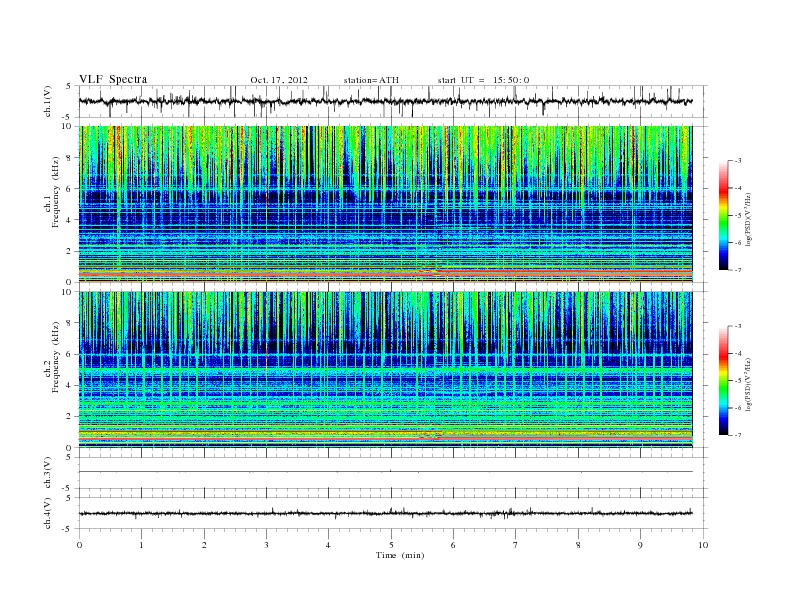Click the date 'Oct. 17, 2012'
This screenshot has width=792, height=612.
(279, 80)
